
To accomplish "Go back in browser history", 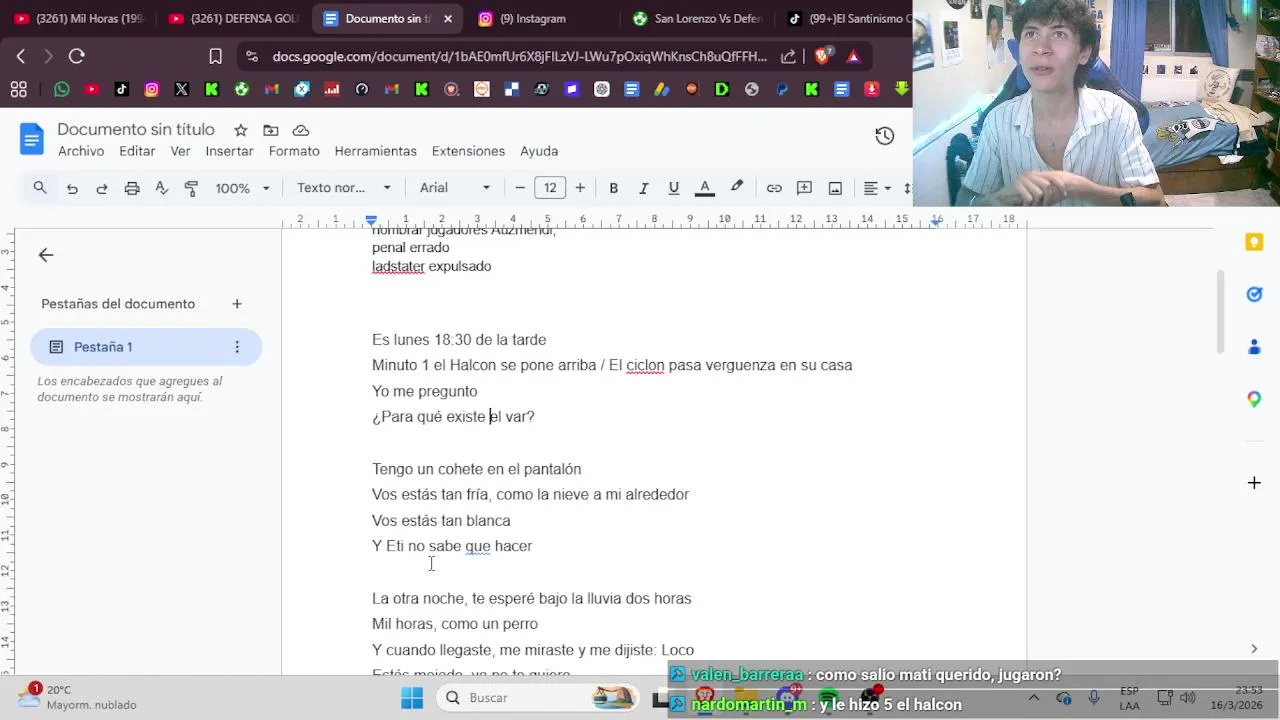I will pos(21,57).
